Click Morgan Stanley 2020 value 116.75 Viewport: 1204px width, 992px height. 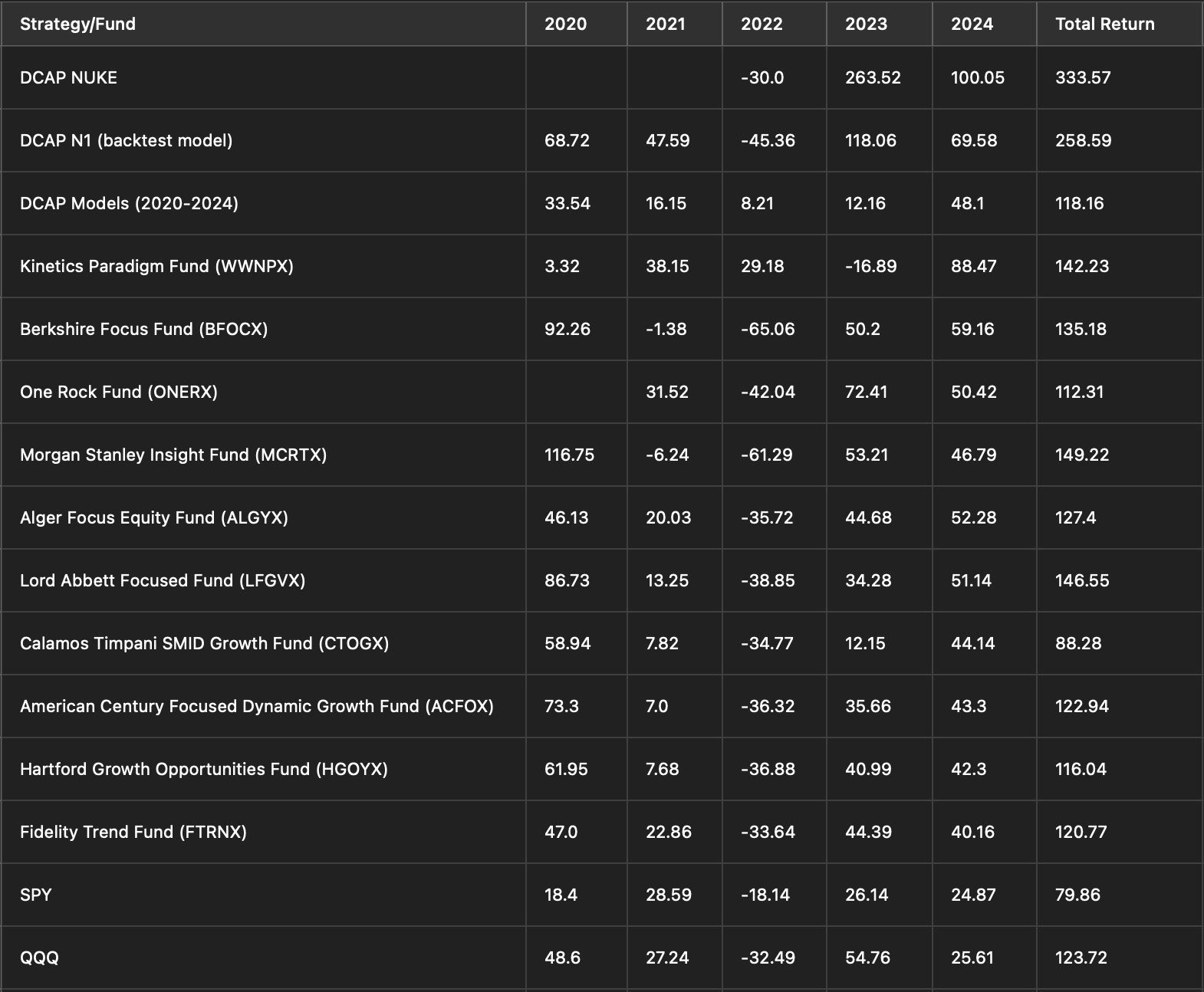tap(569, 455)
